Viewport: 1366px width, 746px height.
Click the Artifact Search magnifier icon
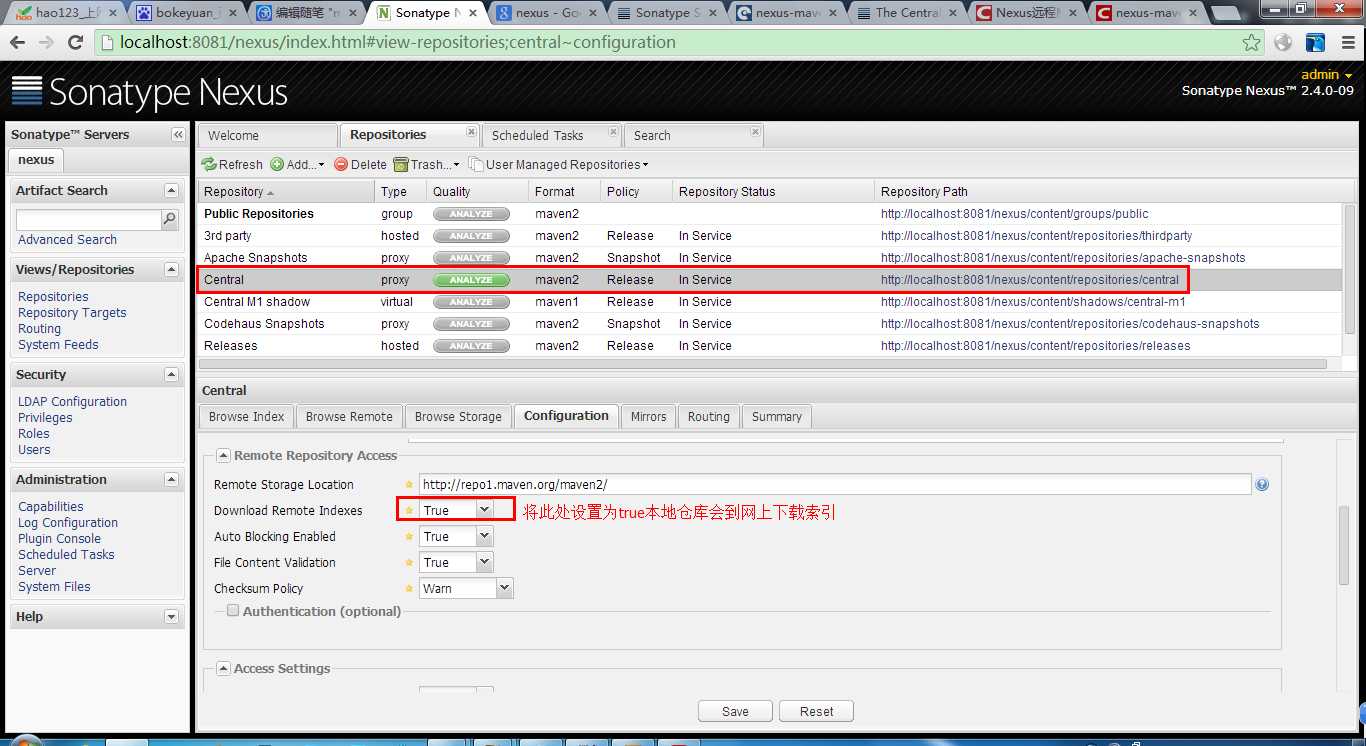tap(170, 220)
